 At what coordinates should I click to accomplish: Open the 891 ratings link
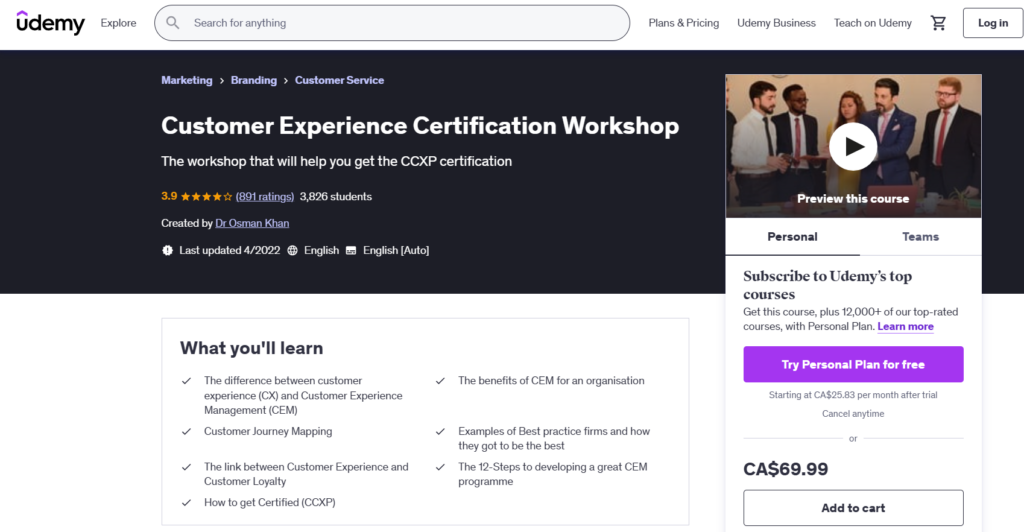click(x=264, y=196)
